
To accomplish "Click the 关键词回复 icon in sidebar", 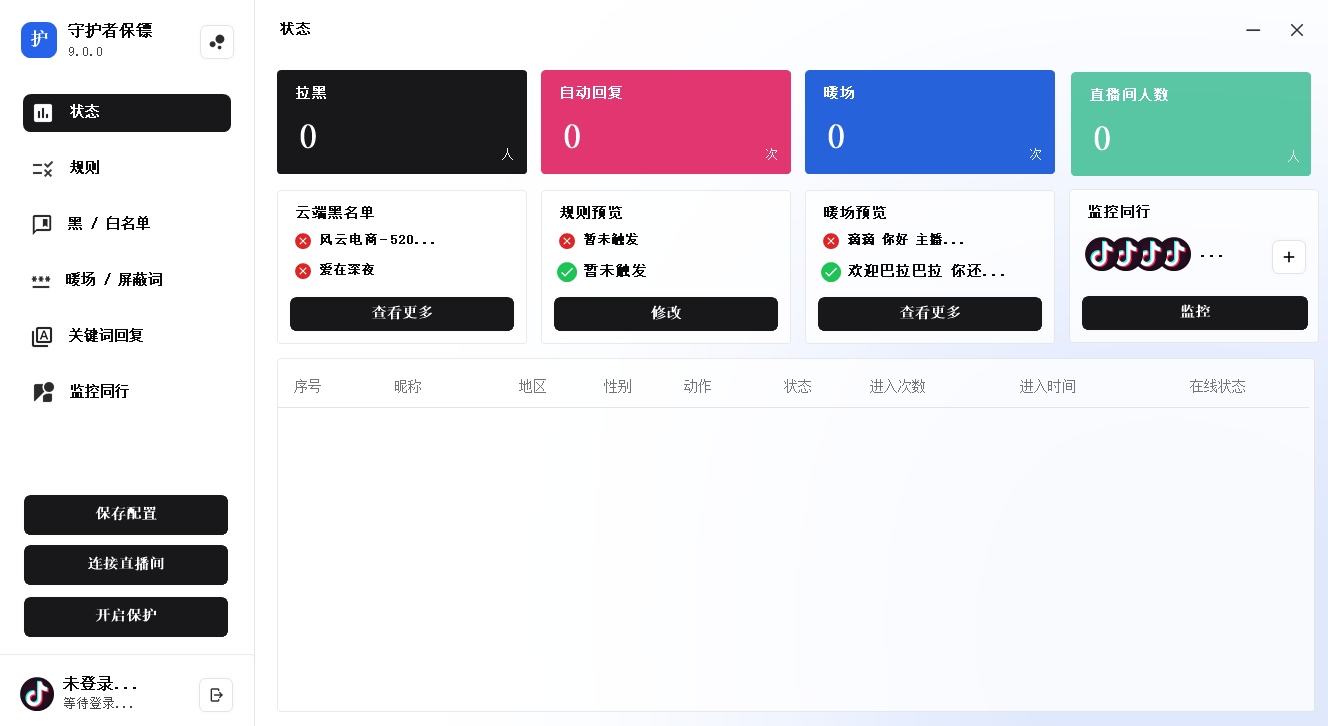I will pos(42,336).
